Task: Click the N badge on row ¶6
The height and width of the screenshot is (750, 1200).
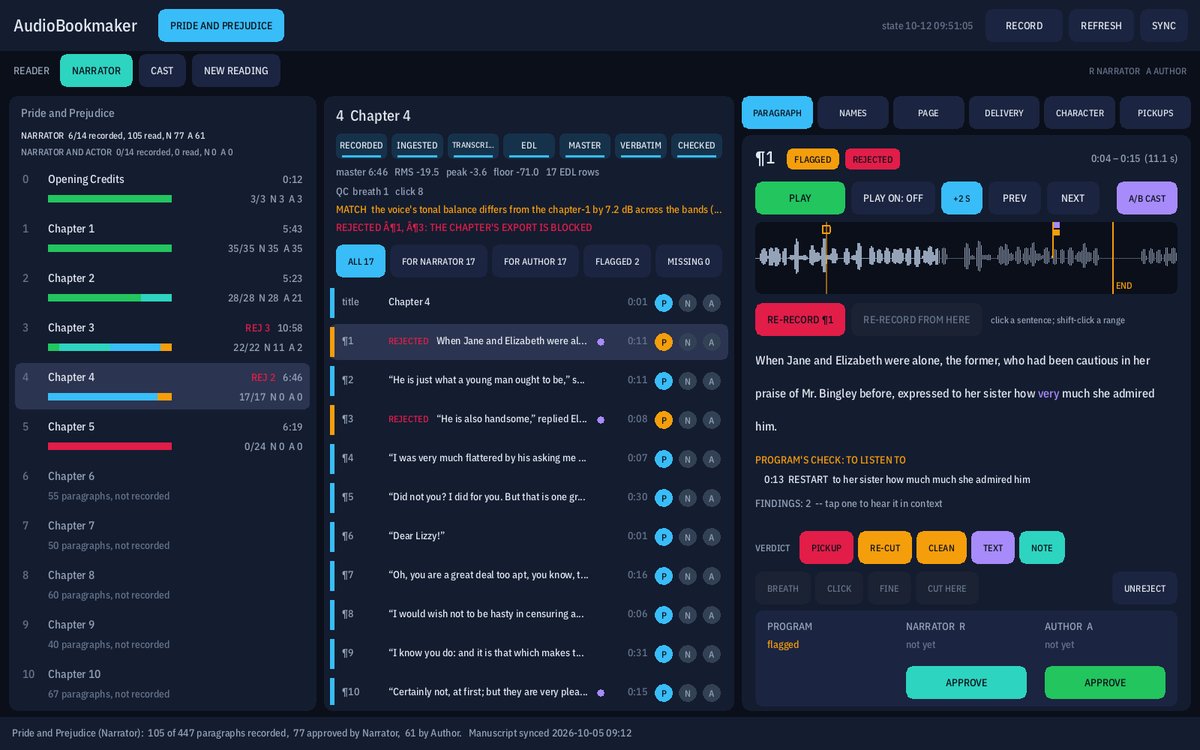Action: (688, 537)
